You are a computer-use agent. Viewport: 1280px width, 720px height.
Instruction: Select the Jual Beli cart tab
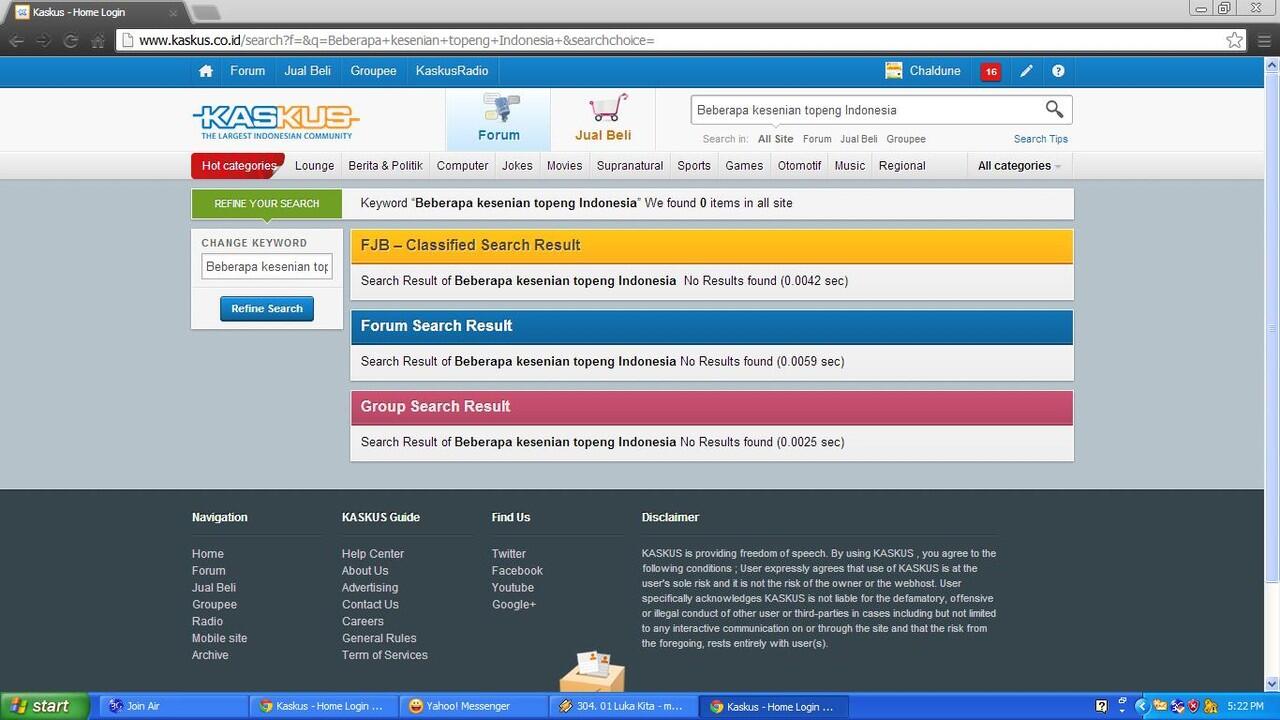click(x=603, y=119)
